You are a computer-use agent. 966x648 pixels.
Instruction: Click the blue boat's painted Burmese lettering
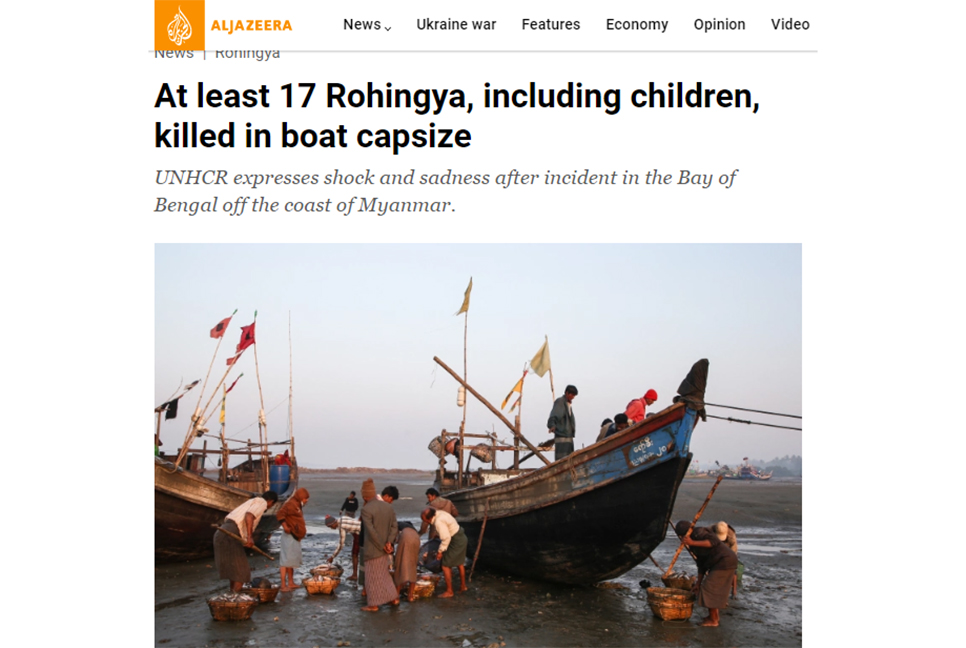(649, 450)
